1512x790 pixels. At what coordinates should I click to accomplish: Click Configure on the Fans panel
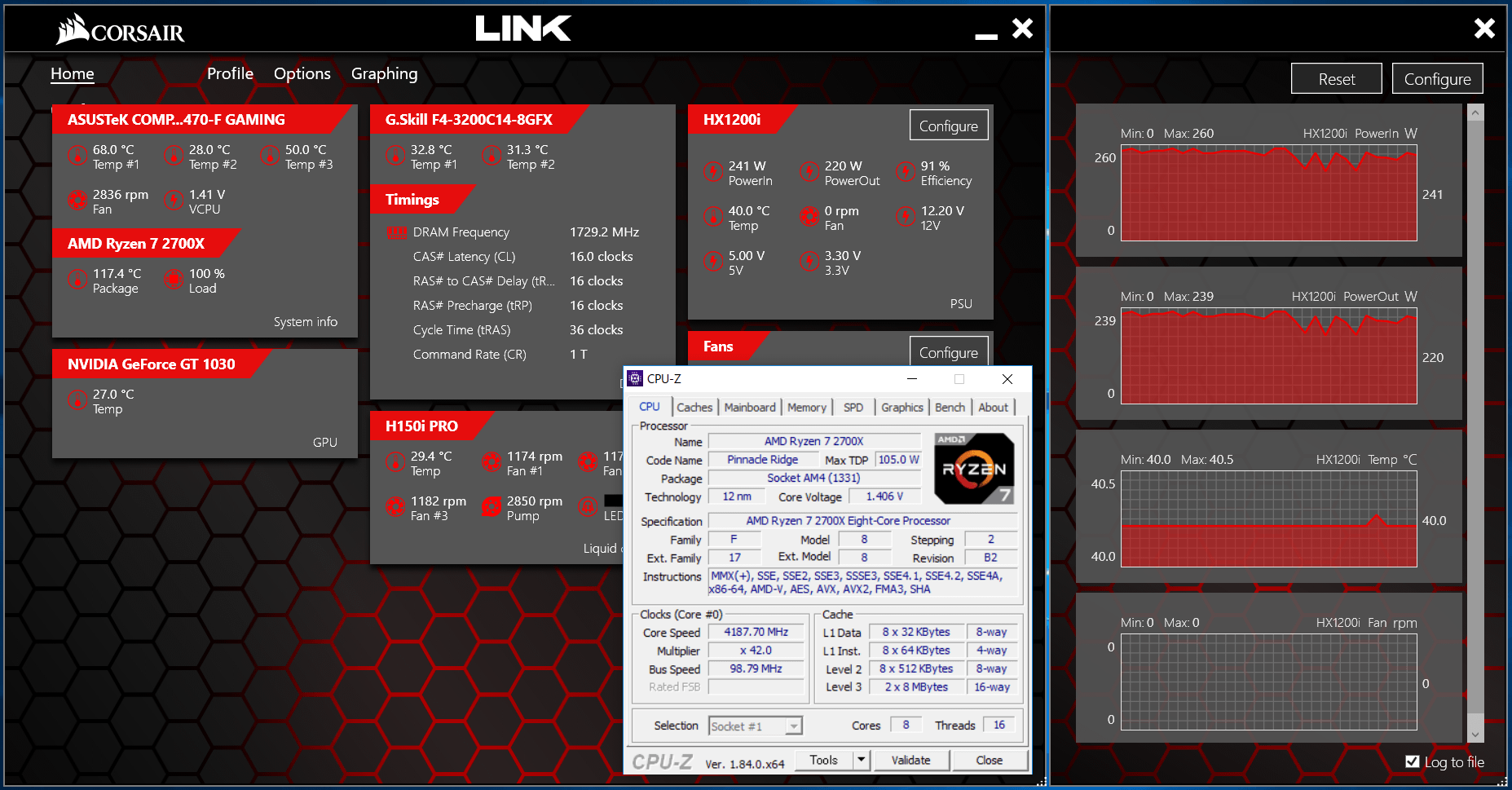pos(949,352)
